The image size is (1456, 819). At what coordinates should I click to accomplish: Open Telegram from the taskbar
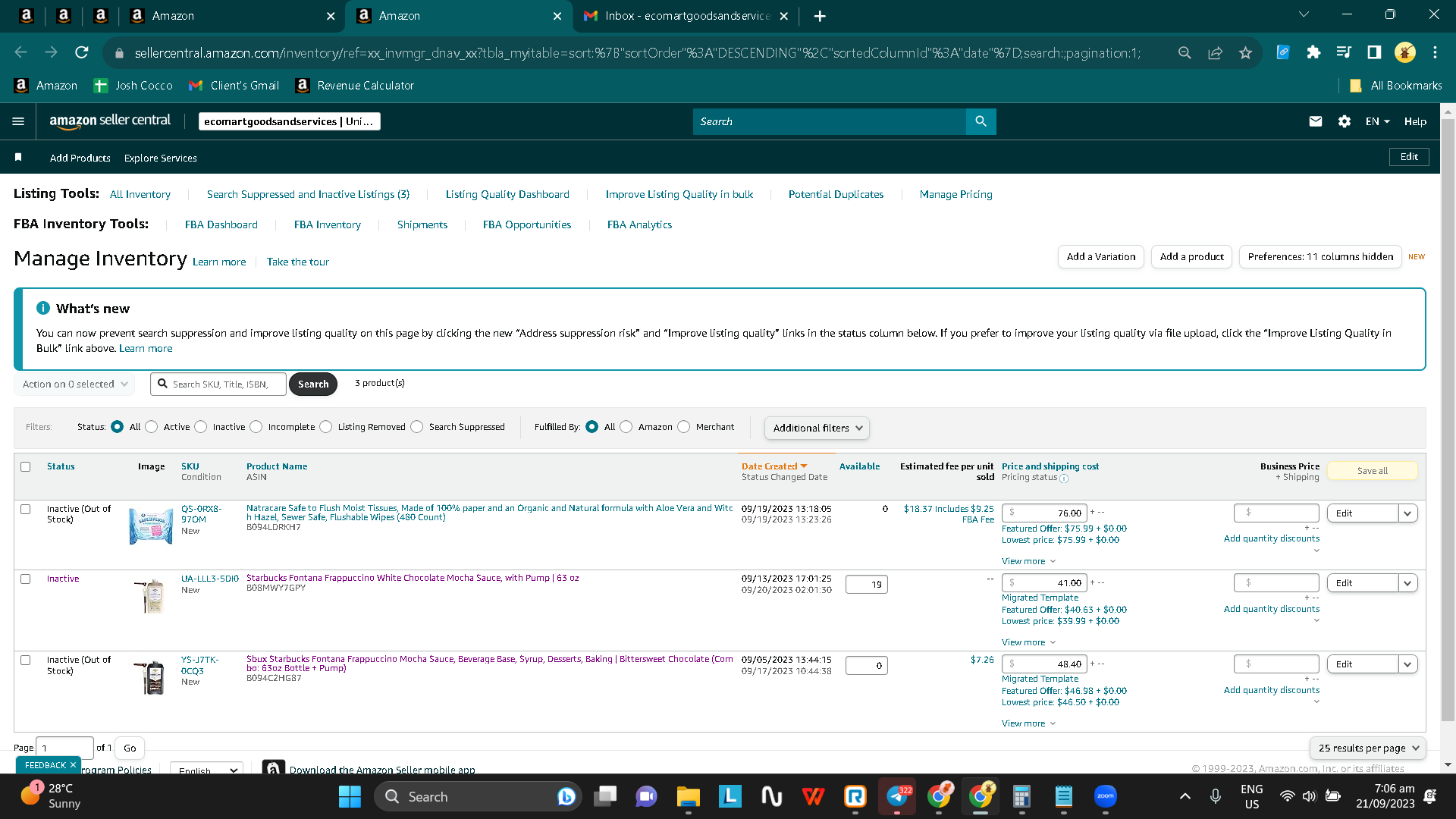[x=897, y=796]
